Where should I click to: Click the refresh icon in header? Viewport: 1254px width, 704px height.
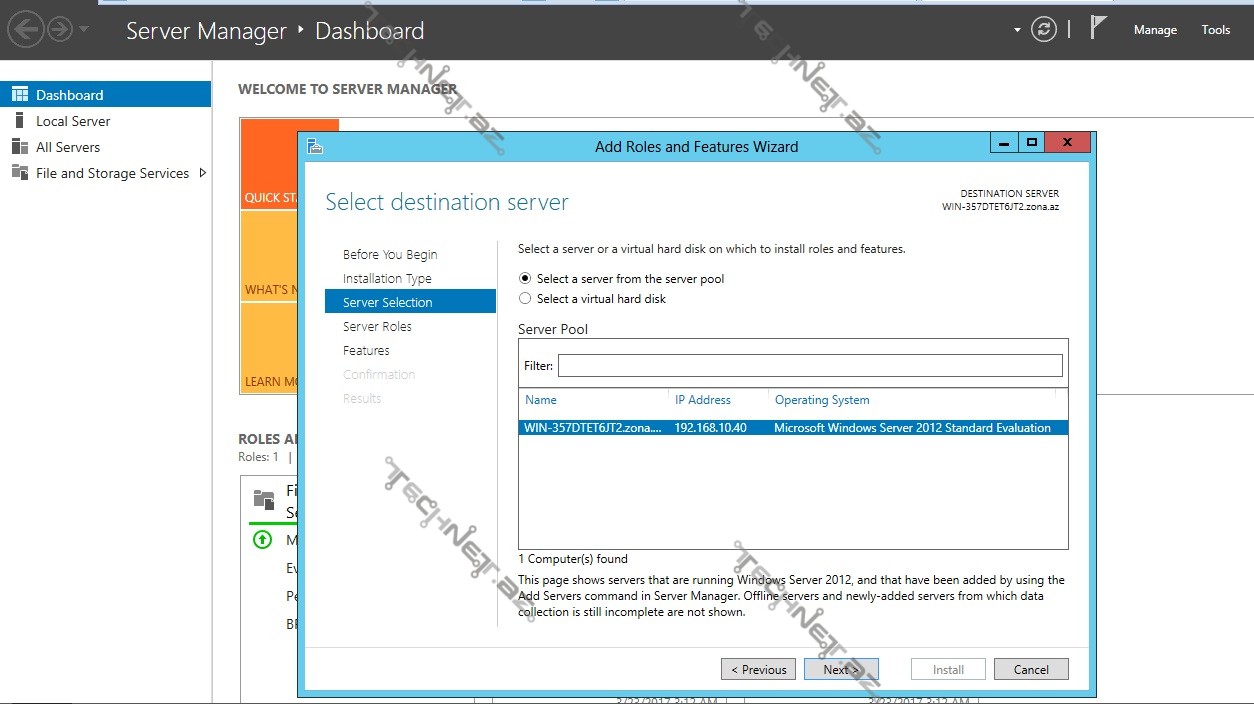[1043, 30]
